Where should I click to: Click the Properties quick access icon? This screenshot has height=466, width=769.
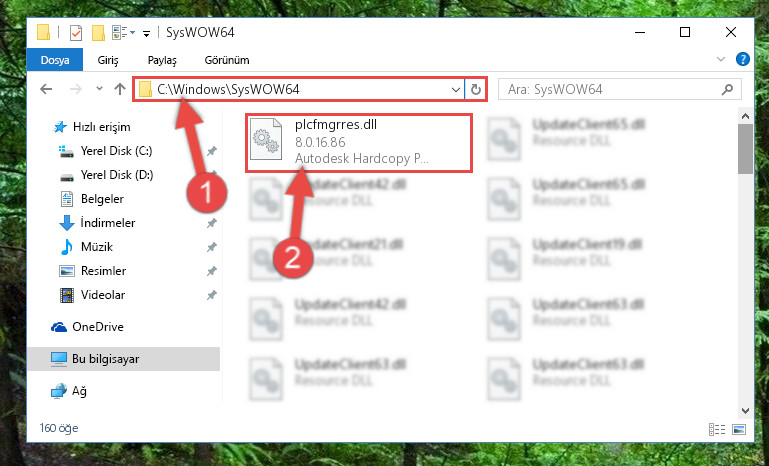pos(76,33)
